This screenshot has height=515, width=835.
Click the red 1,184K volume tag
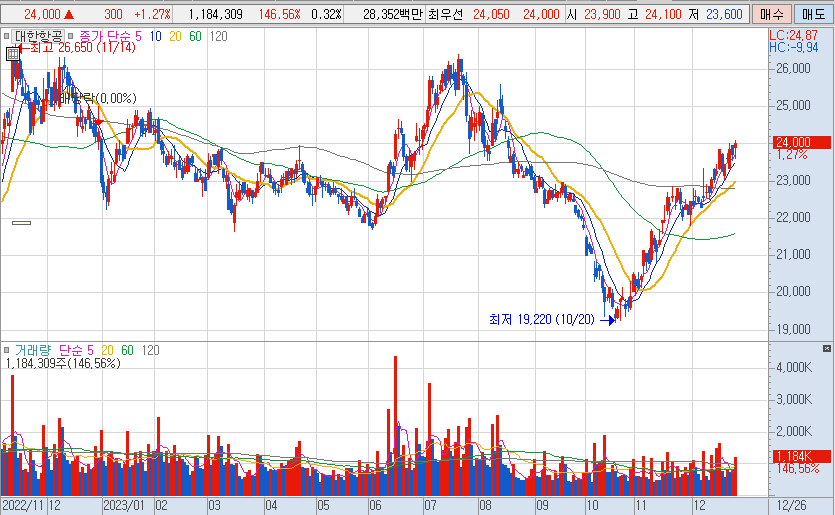click(801, 456)
